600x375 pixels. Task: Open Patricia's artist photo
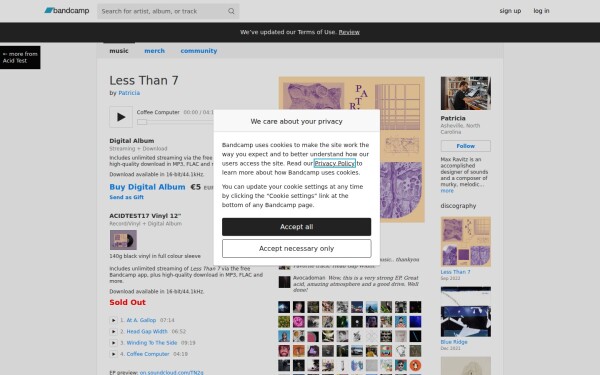466,93
